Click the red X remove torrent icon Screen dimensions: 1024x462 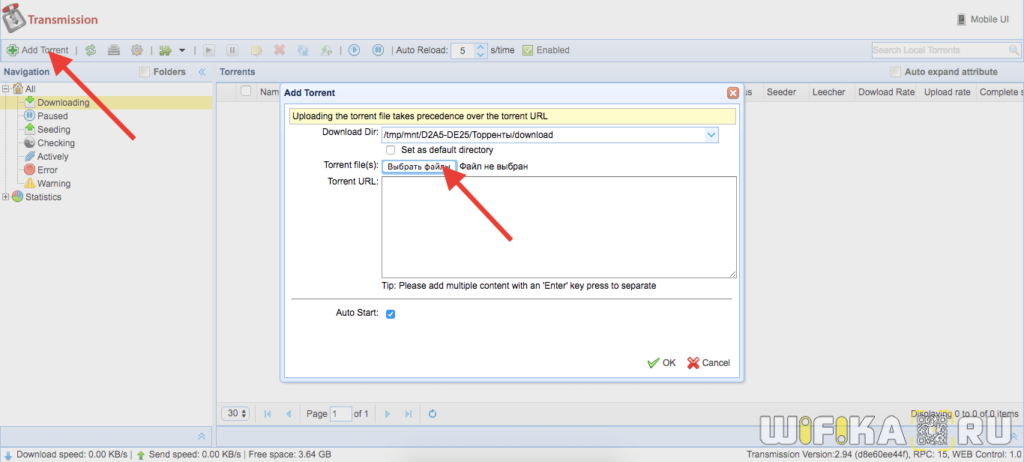pos(280,50)
